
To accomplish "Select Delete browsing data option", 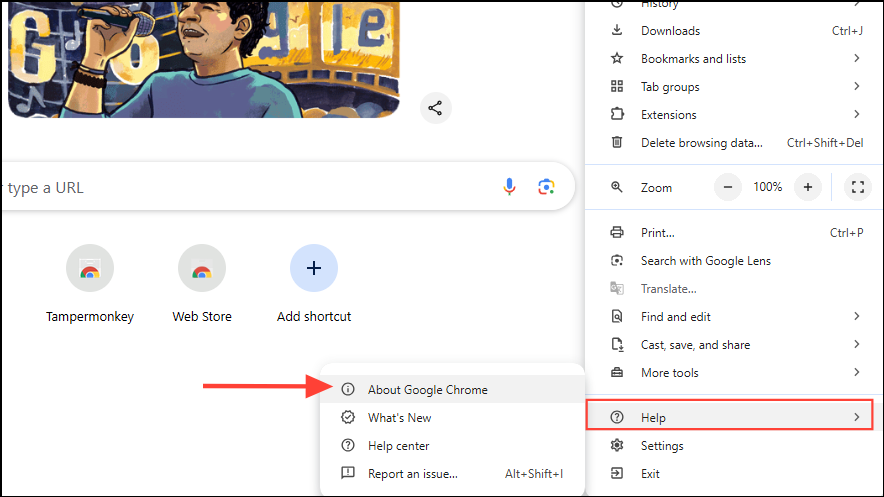I will point(733,143).
